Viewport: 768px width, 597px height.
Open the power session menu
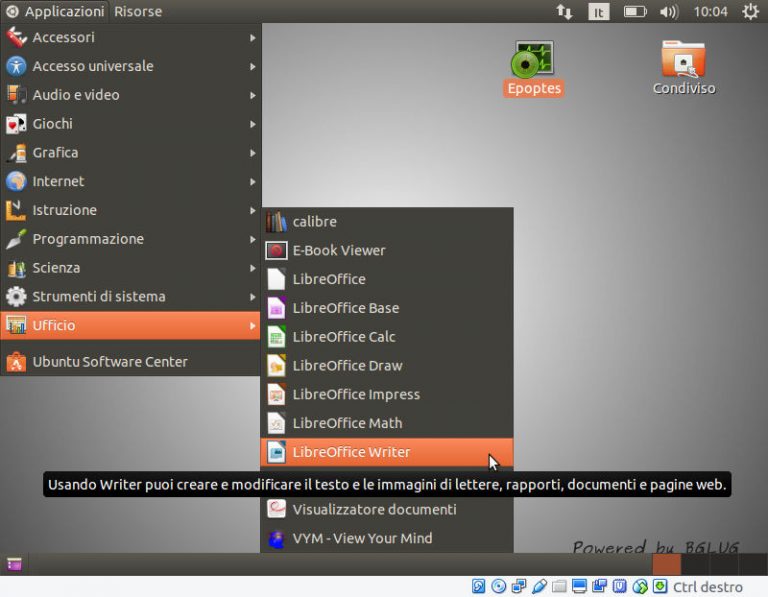[x=750, y=11]
